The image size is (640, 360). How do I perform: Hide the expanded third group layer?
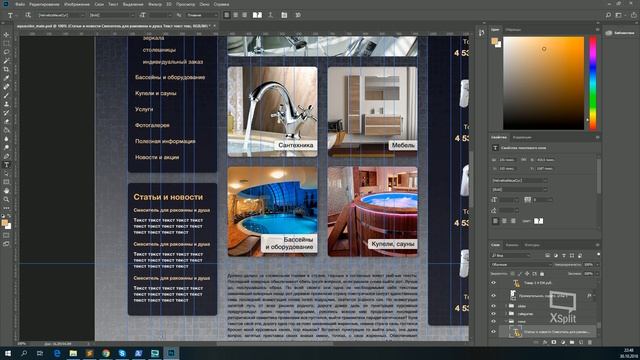[493, 321]
